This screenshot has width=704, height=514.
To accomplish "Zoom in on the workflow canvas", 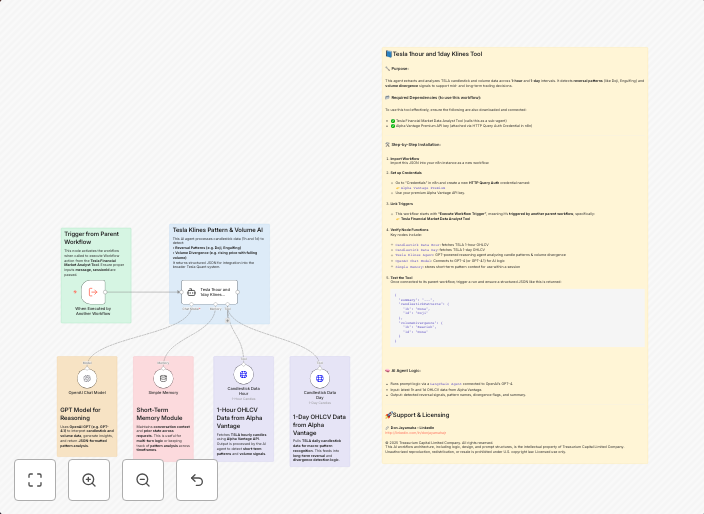I will (89, 480).
